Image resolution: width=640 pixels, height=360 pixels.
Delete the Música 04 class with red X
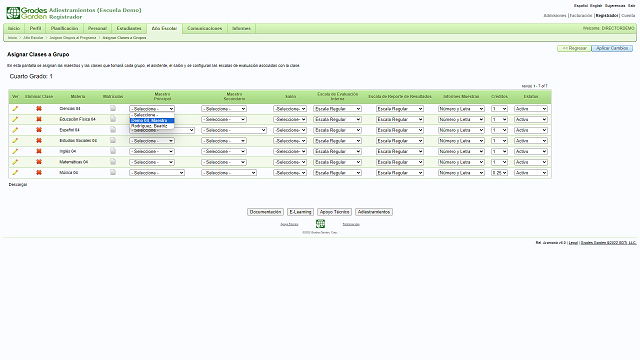(x=39, y=172)
